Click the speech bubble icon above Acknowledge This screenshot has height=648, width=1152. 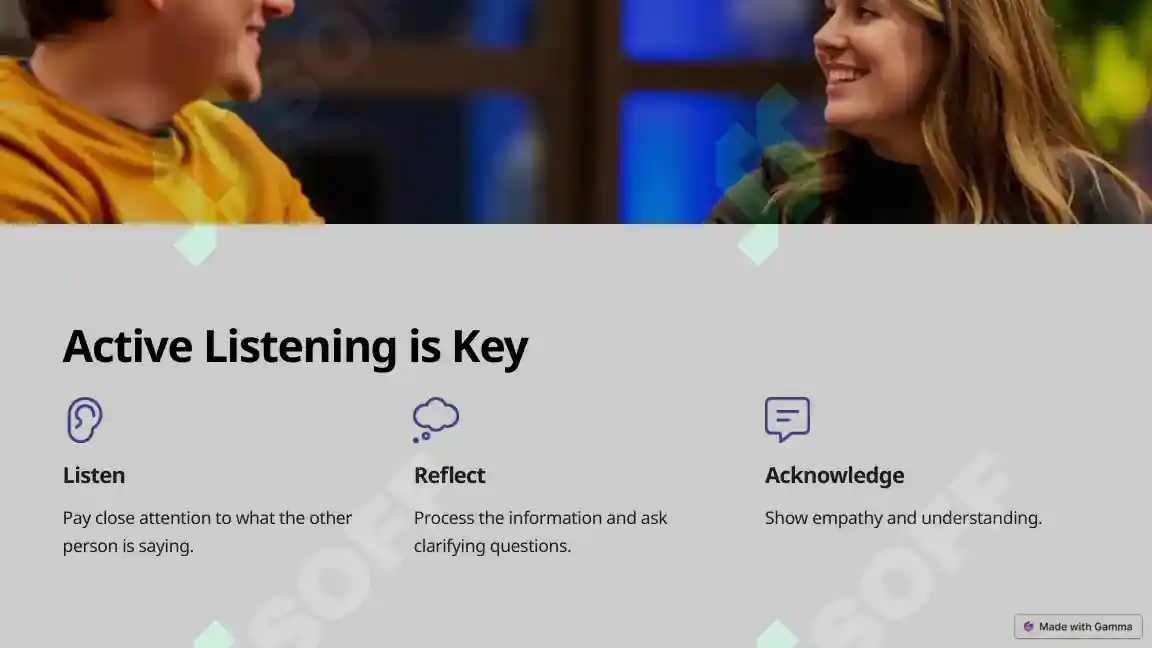787,420
